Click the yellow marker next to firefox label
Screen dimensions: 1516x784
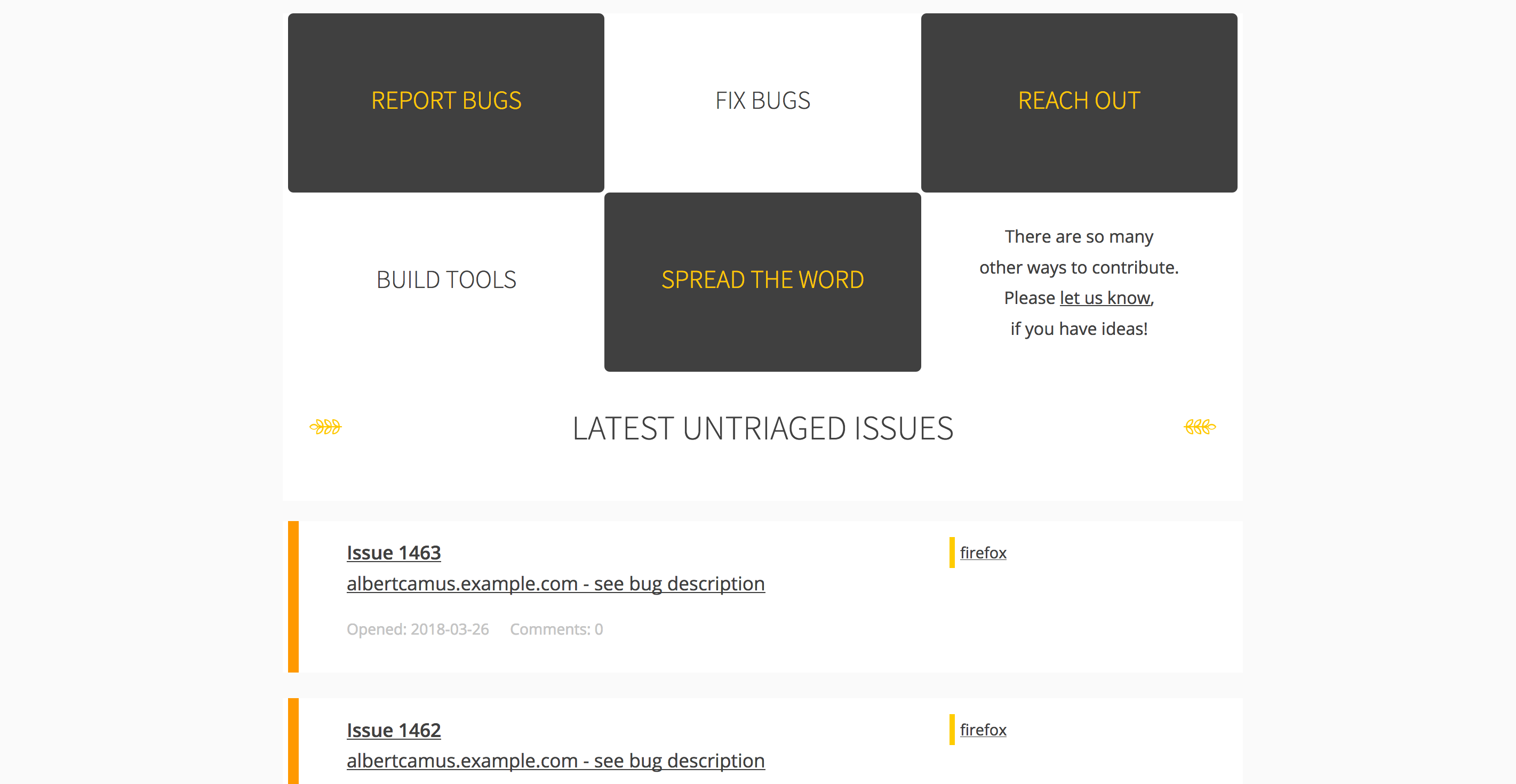pyautogui.click(x=952, y=553)
